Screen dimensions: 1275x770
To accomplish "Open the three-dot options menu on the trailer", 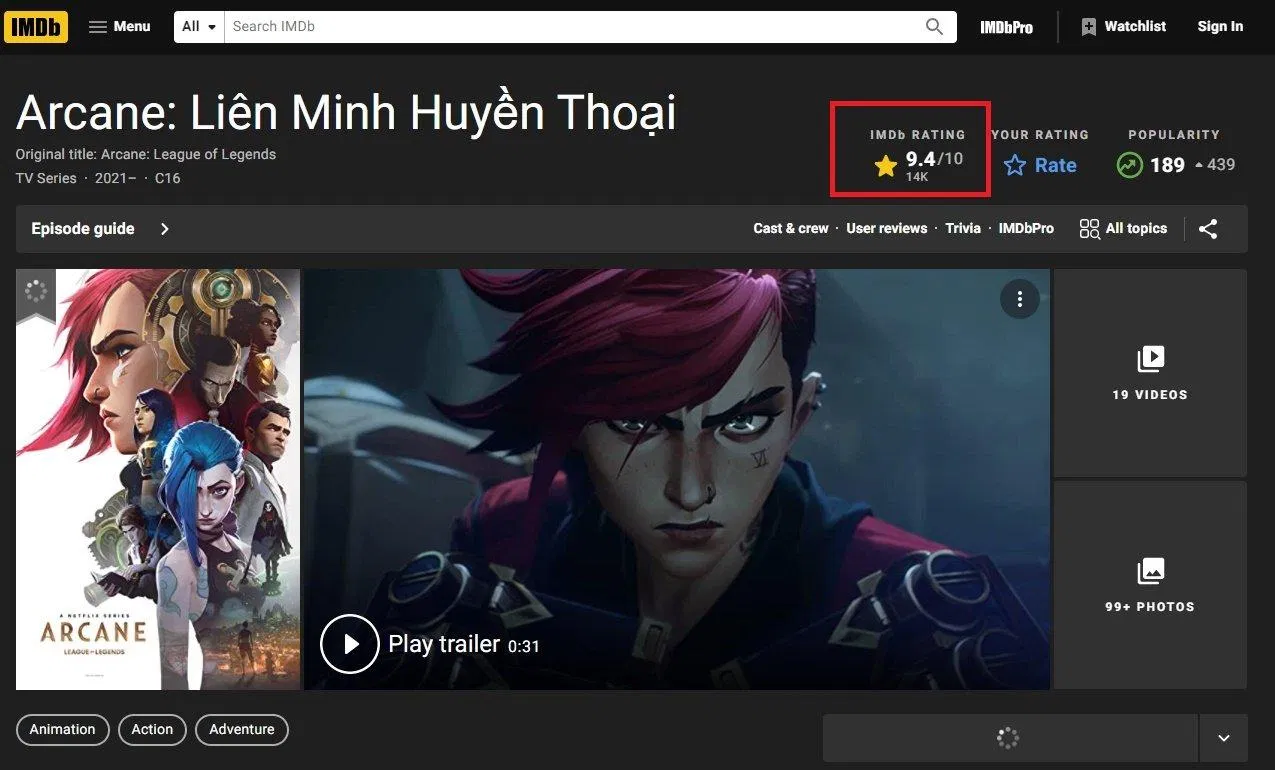I will [x=1019, y=298].
